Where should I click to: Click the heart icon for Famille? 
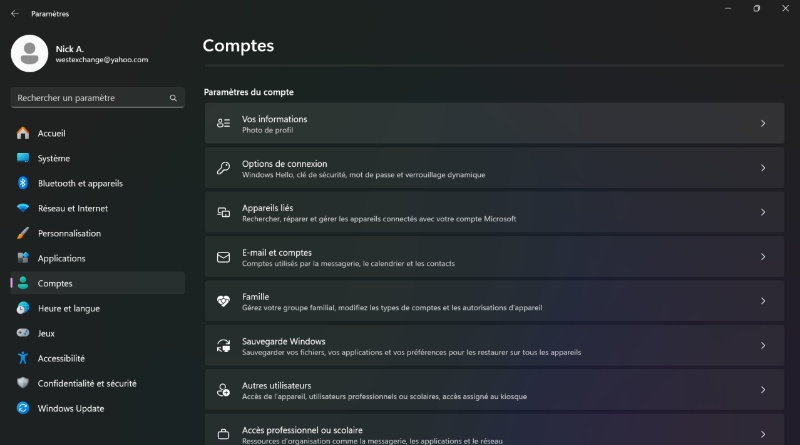pos(223,301)
